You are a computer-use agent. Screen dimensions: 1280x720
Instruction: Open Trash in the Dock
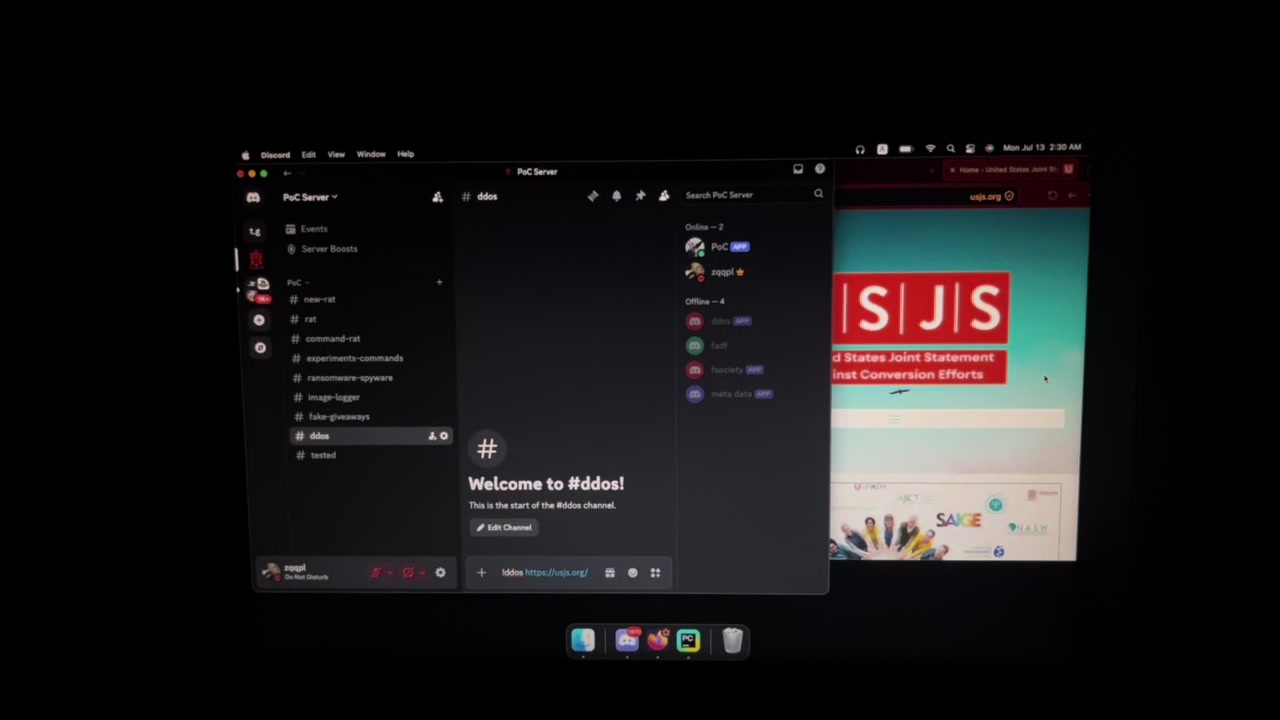point(732,640)
